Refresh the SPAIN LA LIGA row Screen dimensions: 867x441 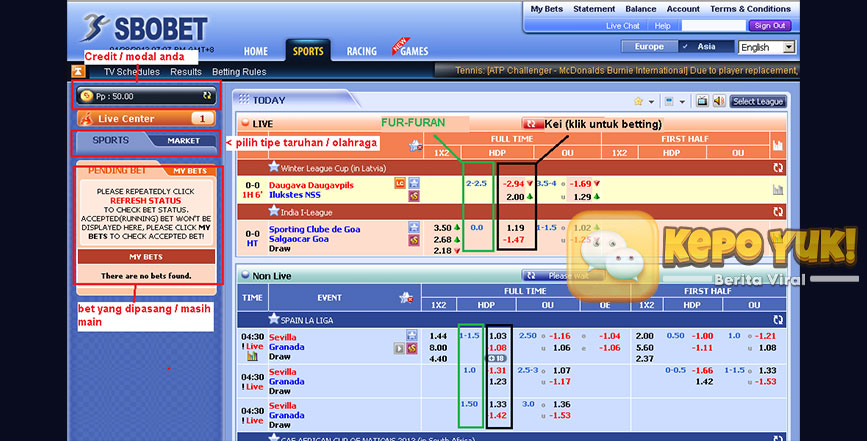778,320
